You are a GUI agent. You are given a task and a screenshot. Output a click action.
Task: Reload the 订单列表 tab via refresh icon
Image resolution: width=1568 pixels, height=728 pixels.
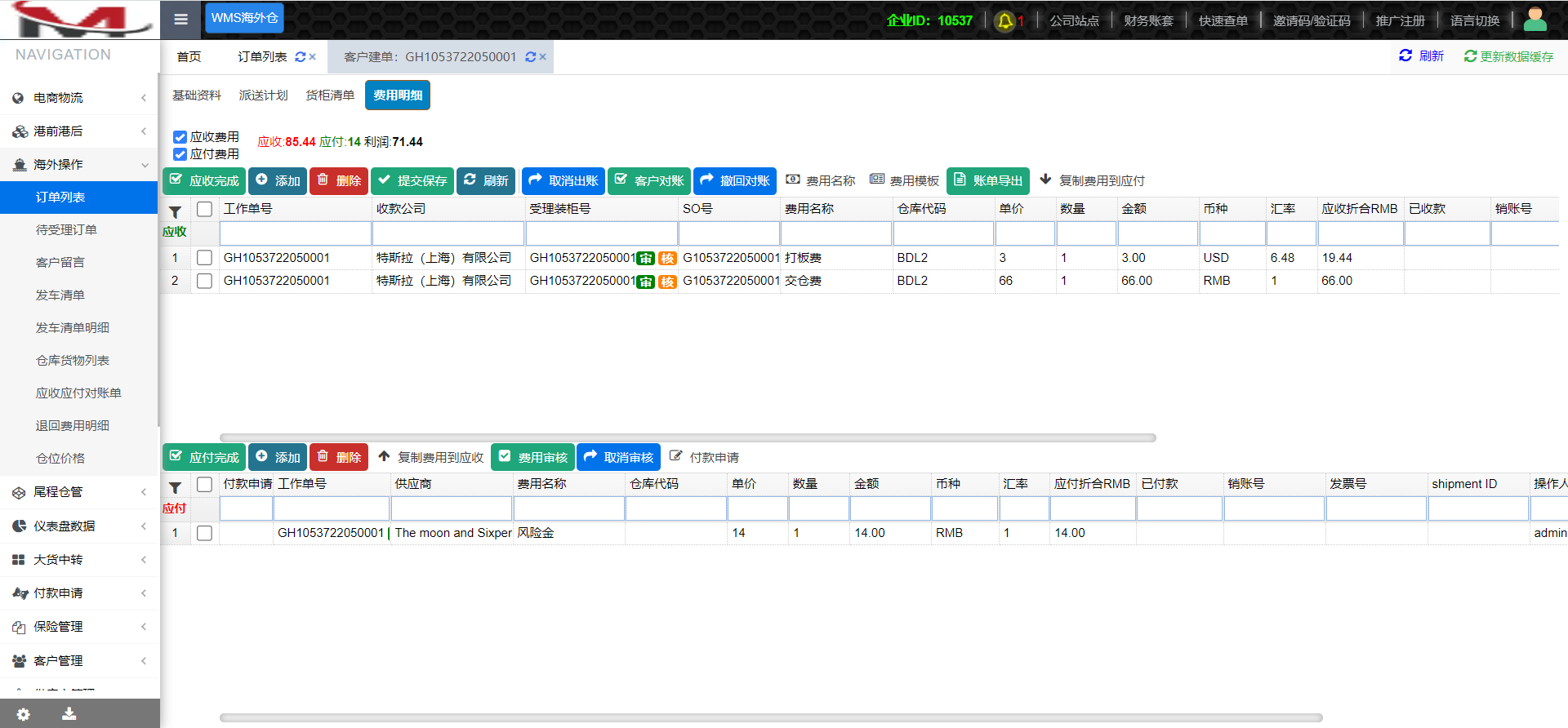click(300, 57)
